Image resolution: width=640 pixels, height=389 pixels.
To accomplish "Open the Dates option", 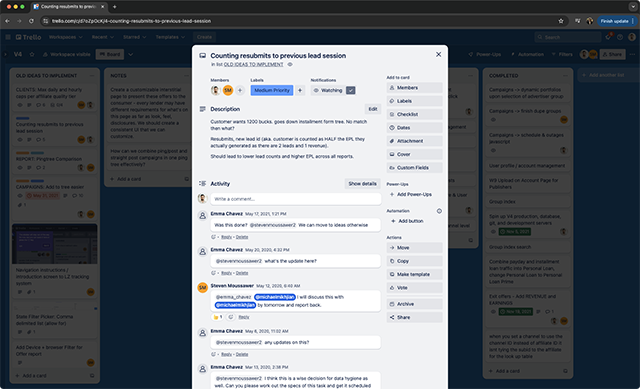I will 414,128.
